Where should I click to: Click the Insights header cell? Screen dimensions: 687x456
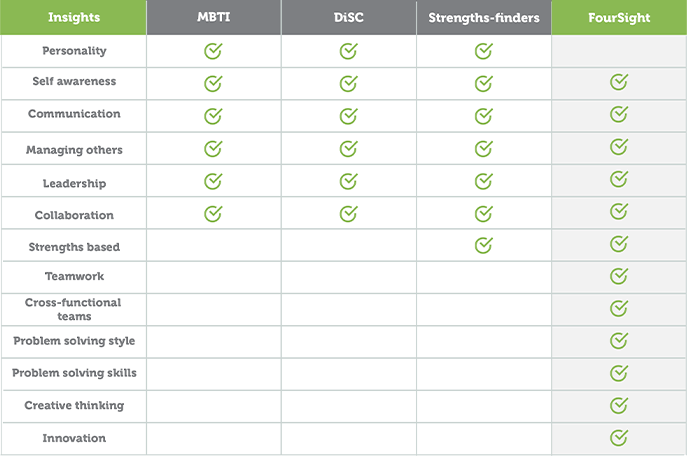(x=74, y=17)
